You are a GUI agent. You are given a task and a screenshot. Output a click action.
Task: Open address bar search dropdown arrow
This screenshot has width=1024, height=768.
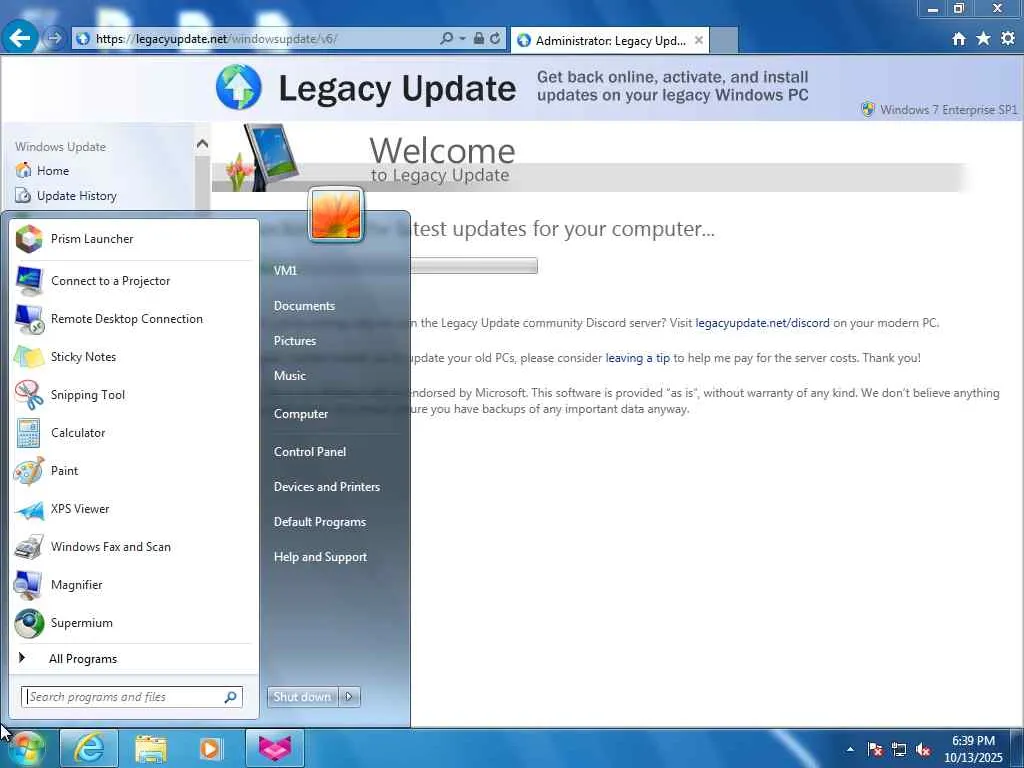(462, 39)
